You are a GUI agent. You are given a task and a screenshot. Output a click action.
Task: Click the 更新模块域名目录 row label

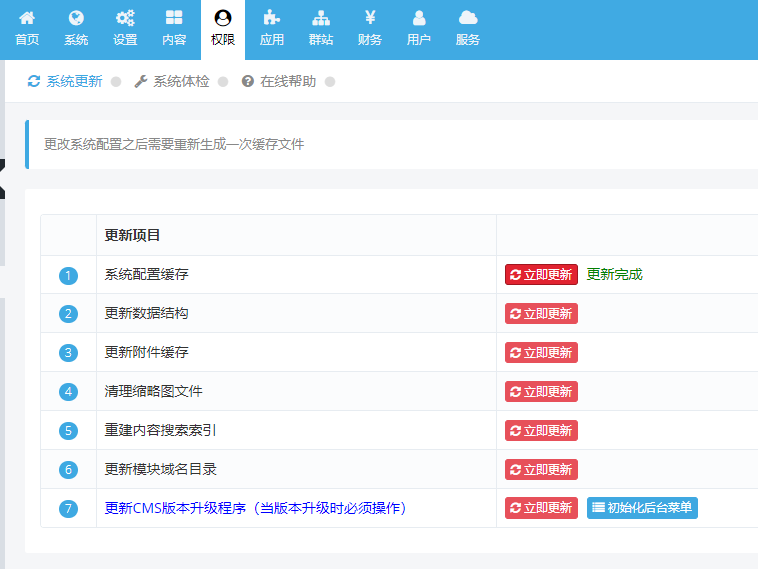point(160,469)
